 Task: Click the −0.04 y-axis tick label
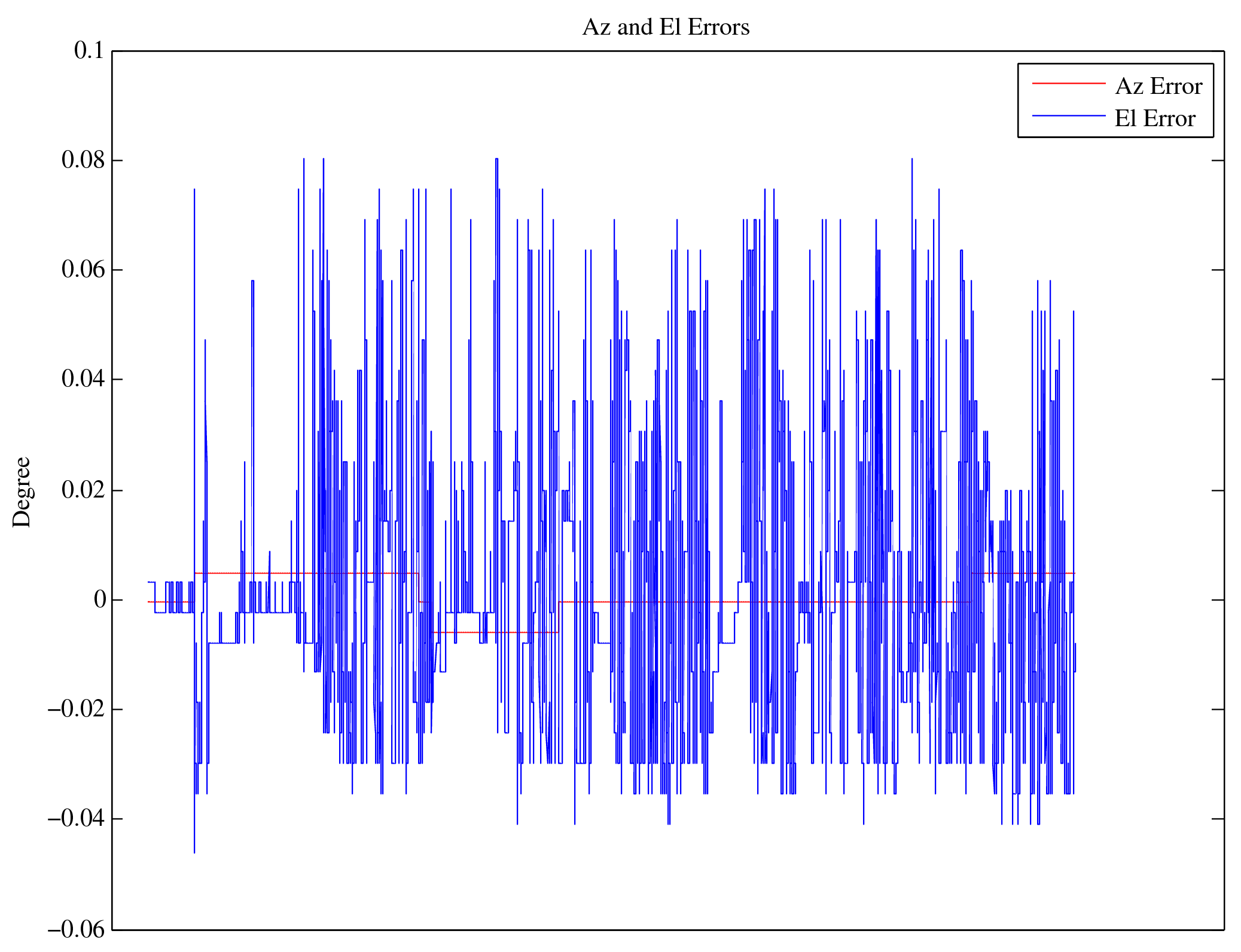click(x=76, y=819)
